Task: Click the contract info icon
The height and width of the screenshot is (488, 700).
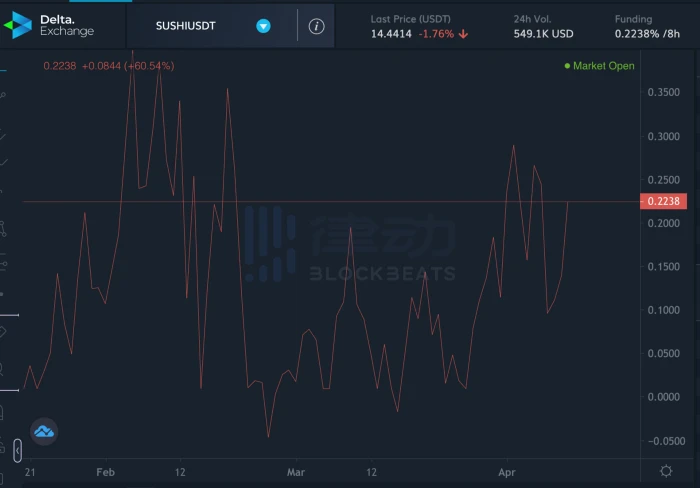Action: [317, 26]
